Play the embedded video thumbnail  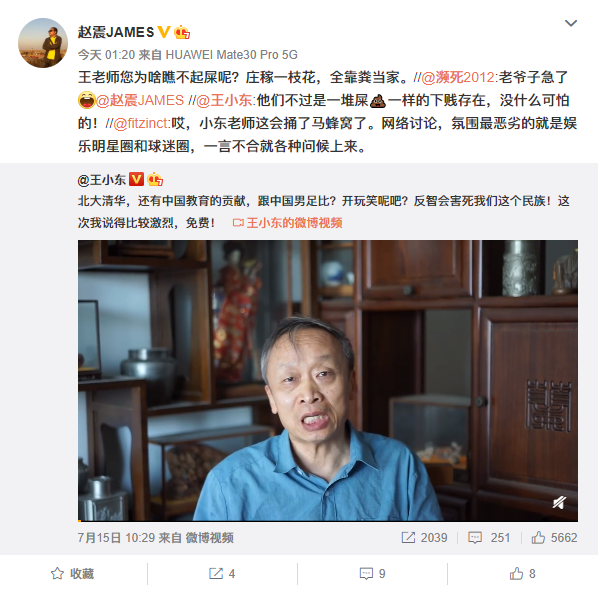pos(328,380)
